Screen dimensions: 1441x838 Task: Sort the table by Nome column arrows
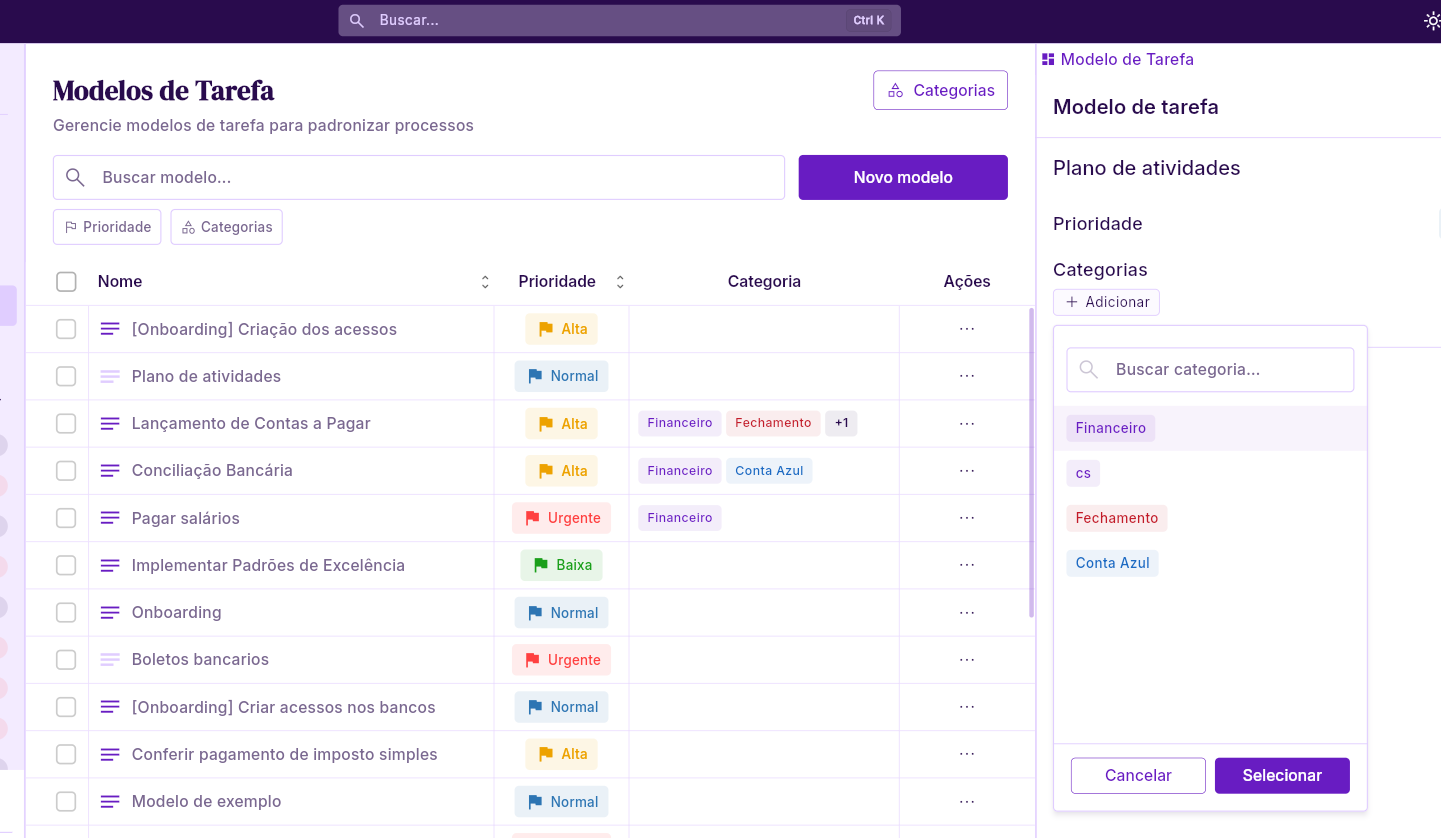(x=485, y=282)
